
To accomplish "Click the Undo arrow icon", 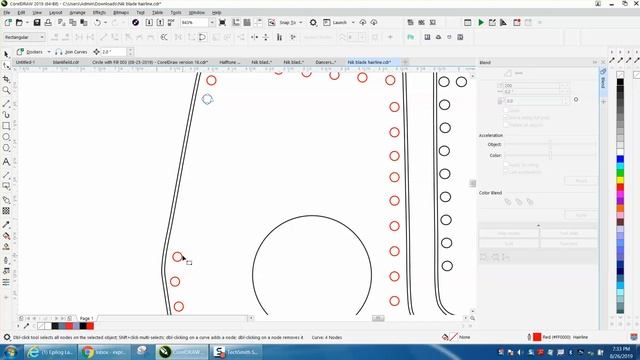I will click(97, 23).
